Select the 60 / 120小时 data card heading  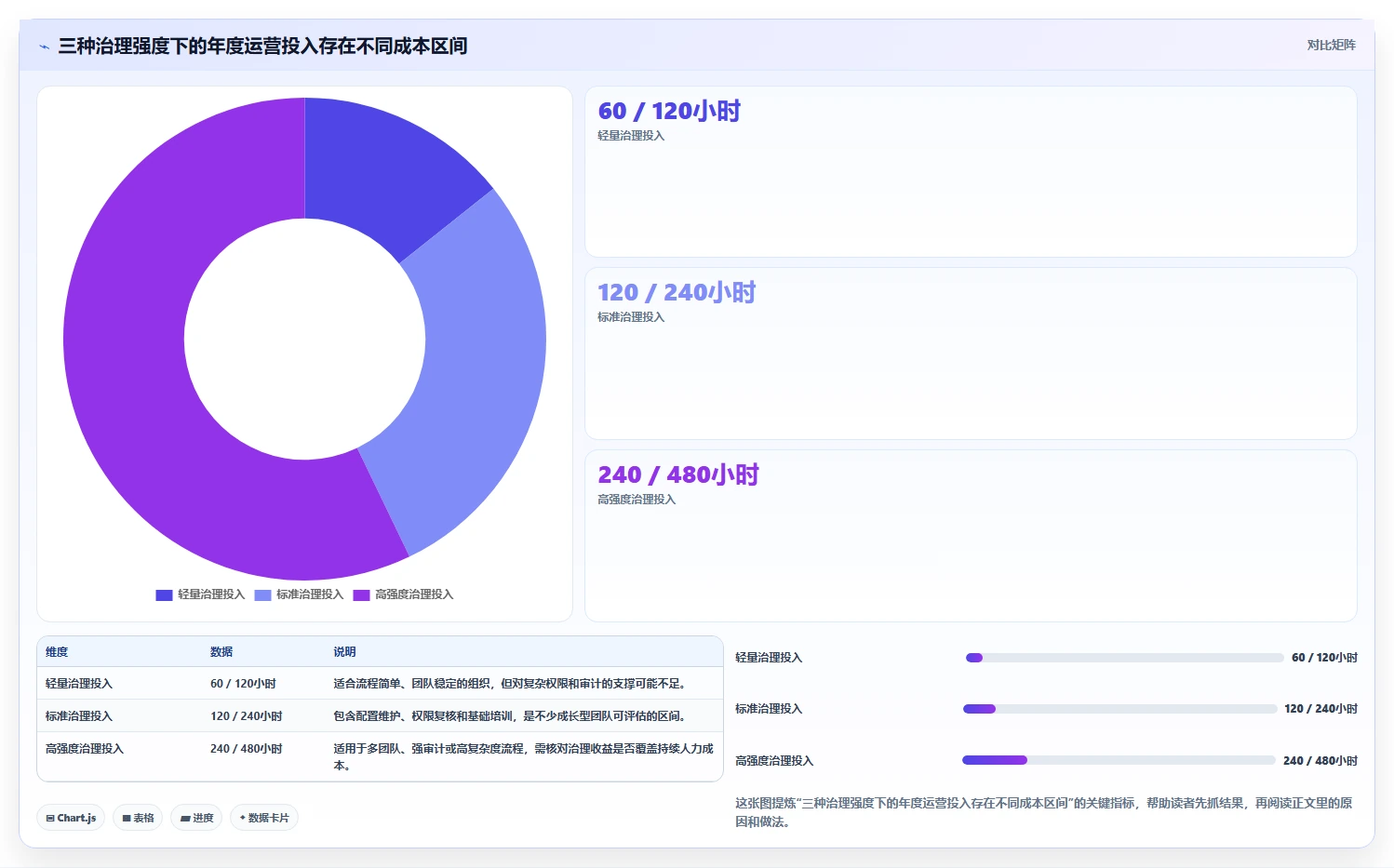coord(669,111)
